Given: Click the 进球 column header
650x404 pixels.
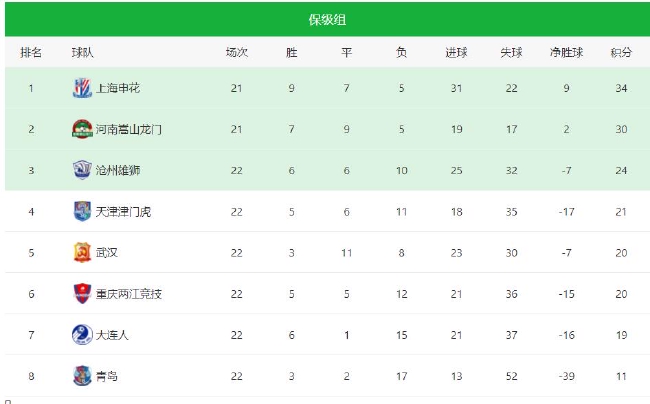Looking at the screenshot, I should (456, 52).
